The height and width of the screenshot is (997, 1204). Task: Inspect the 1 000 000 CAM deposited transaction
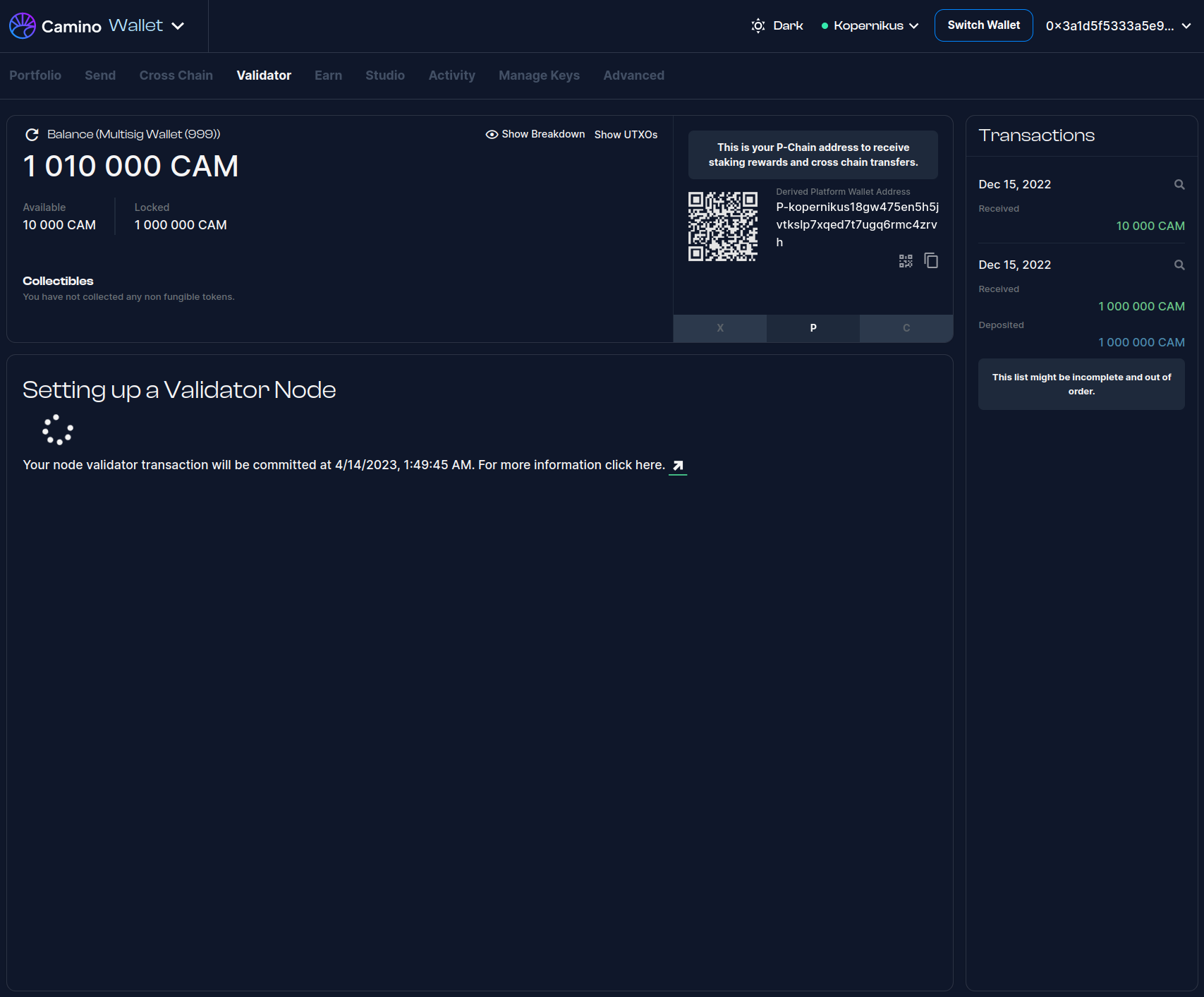[1179, 265]
